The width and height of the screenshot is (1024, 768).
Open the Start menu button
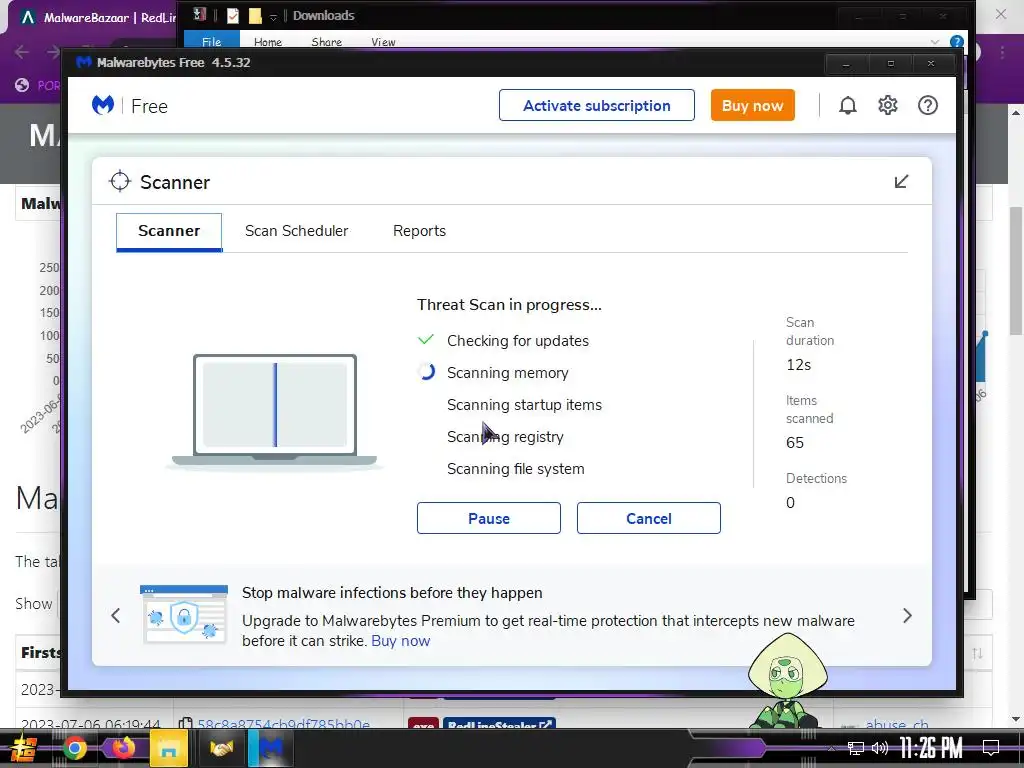(x=22, y=748)
